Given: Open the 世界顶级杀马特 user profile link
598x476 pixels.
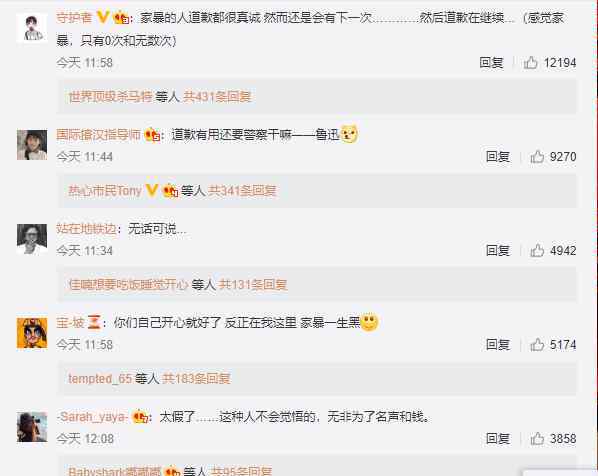Looking at the screenshot, I should [x=110, y=97].
